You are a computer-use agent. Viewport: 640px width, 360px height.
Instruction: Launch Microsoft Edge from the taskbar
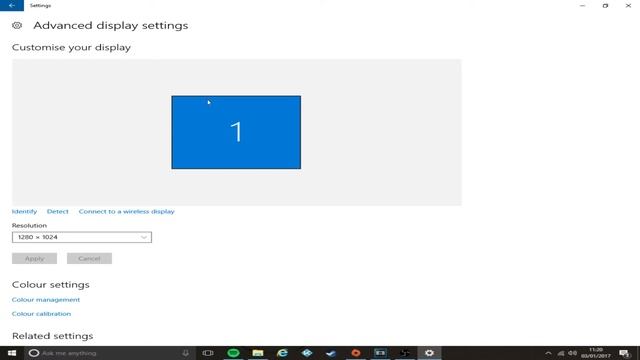tap(282, 353)
